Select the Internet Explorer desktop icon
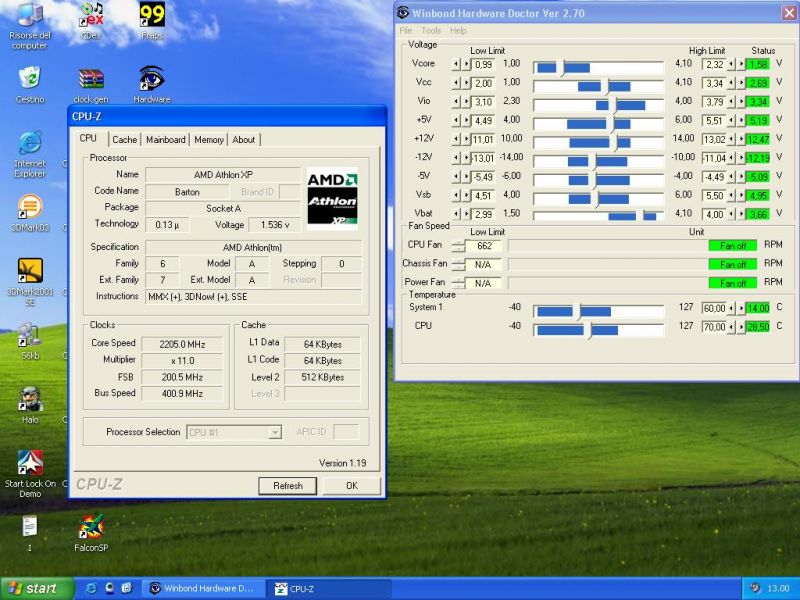800x600 pixels. [30, 155]
